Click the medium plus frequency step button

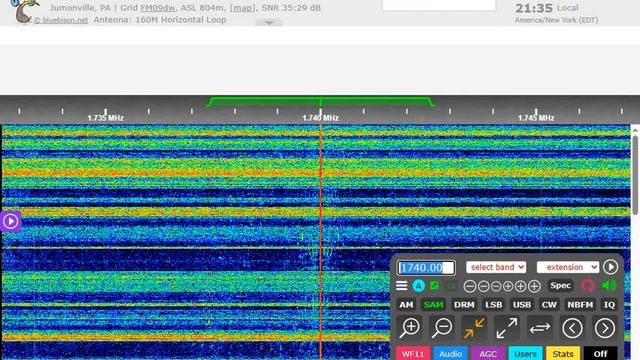pyautogui.click(x=520, y=286)
